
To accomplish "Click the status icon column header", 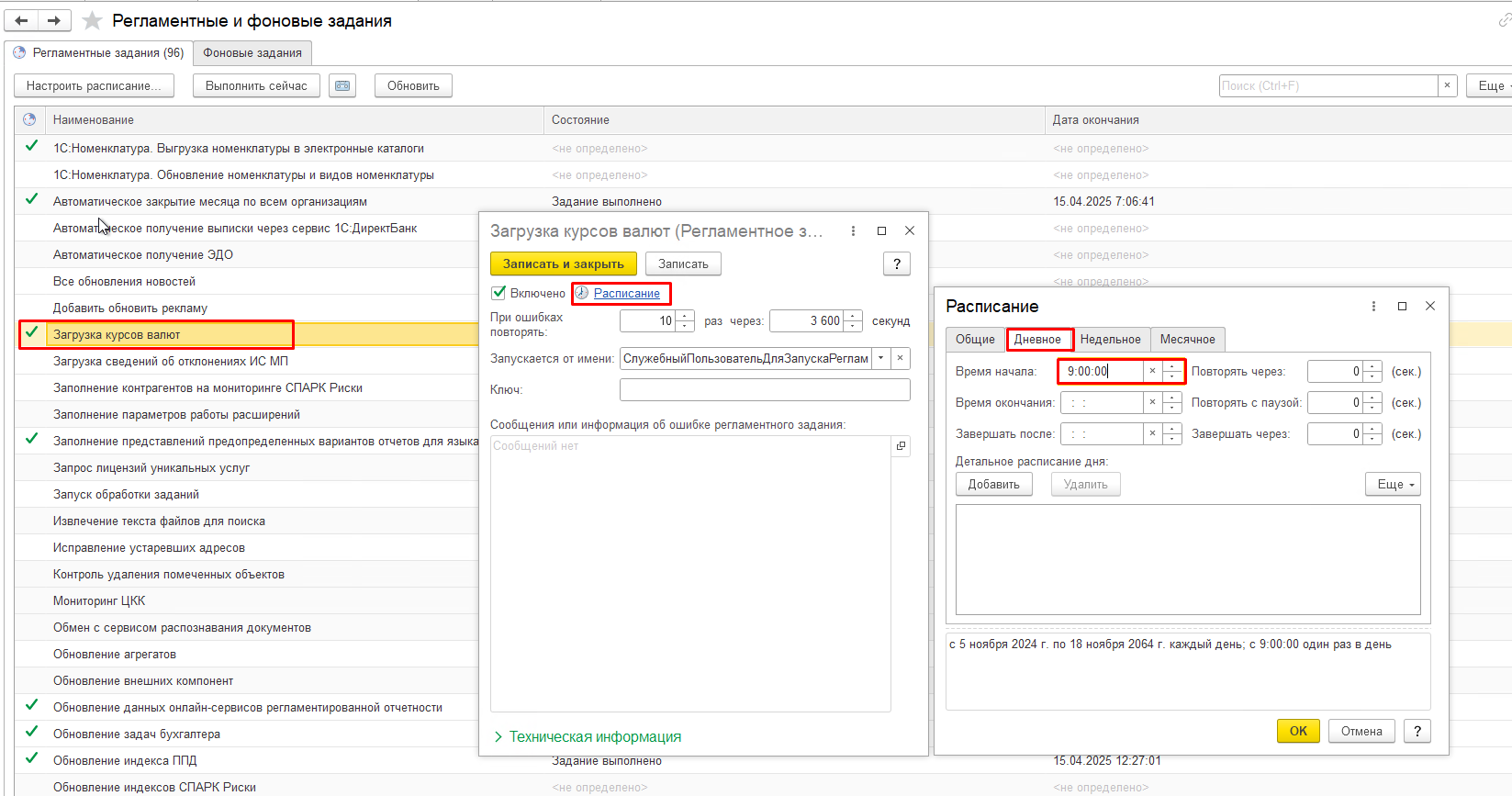I will coord(29,119).
